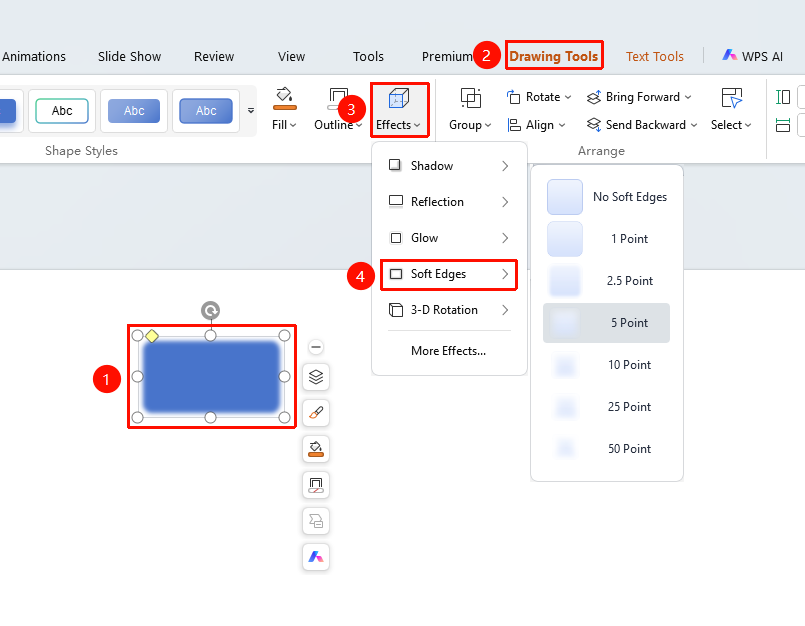Select the 5 Point soft edge
Image resolution: width=805 pixels, height=626 pixels.
tap(607, 323)
